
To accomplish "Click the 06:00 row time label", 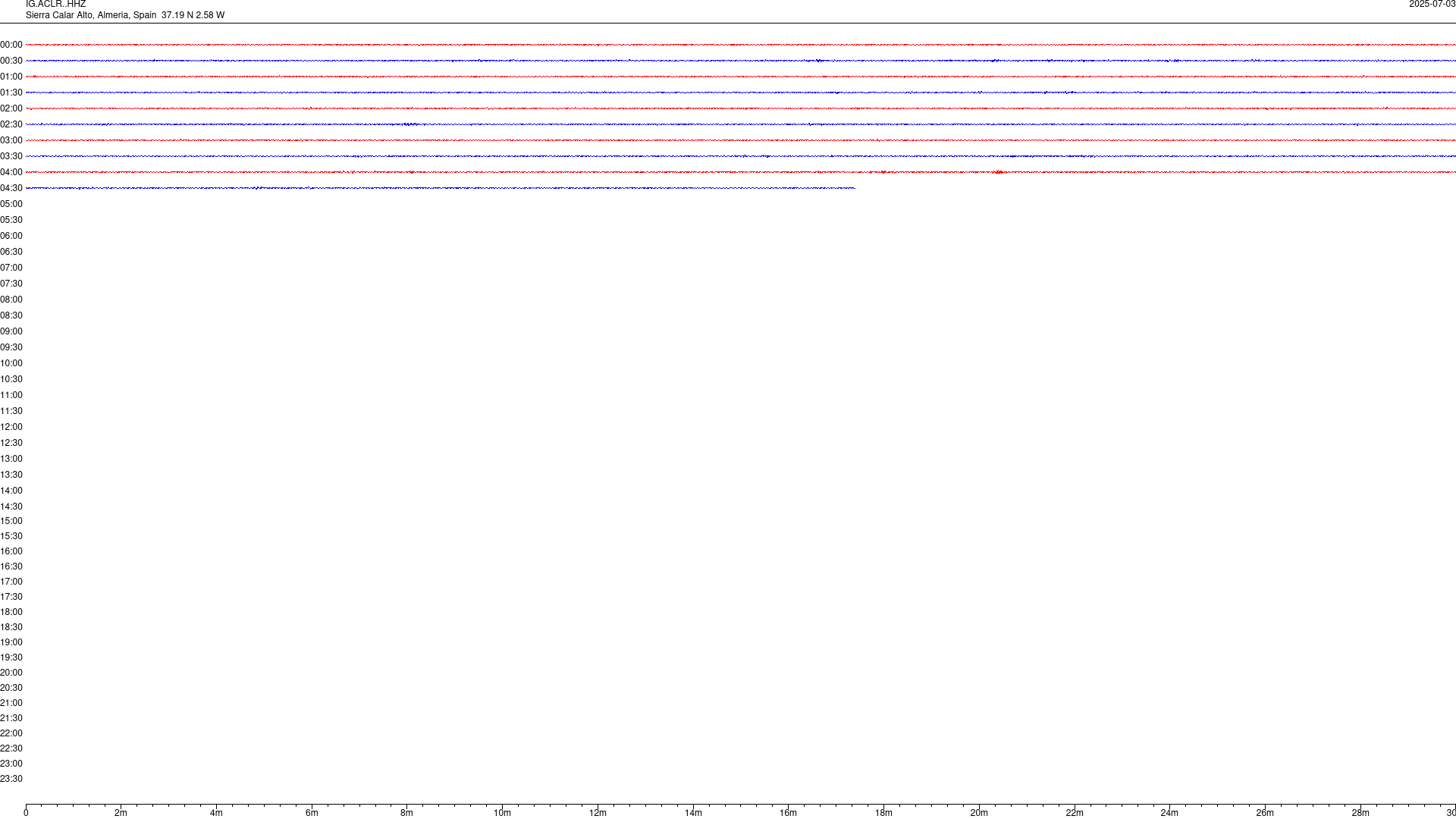I will [x=11, y=236].
